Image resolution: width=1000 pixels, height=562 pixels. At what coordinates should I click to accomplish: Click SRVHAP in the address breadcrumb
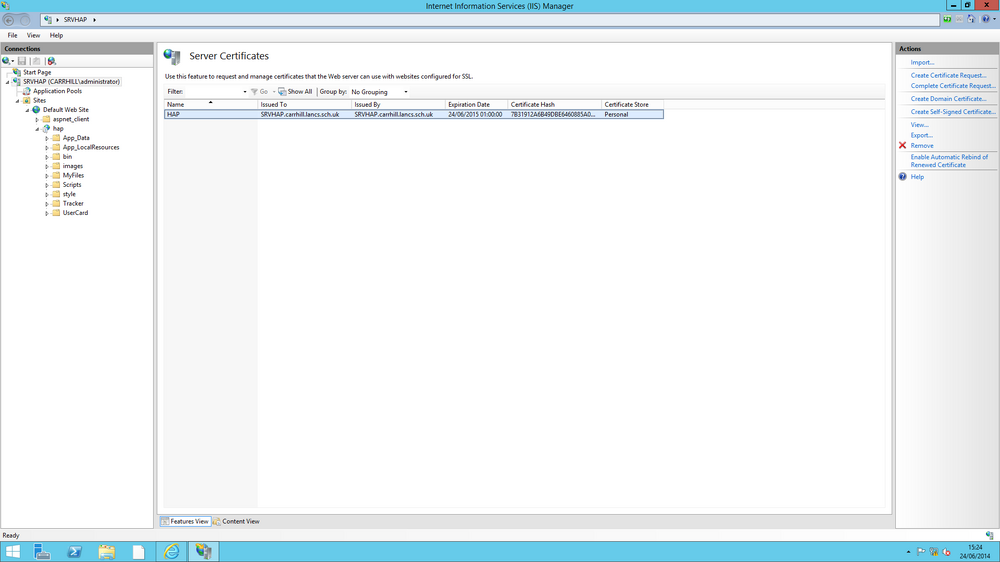point(75,20)
